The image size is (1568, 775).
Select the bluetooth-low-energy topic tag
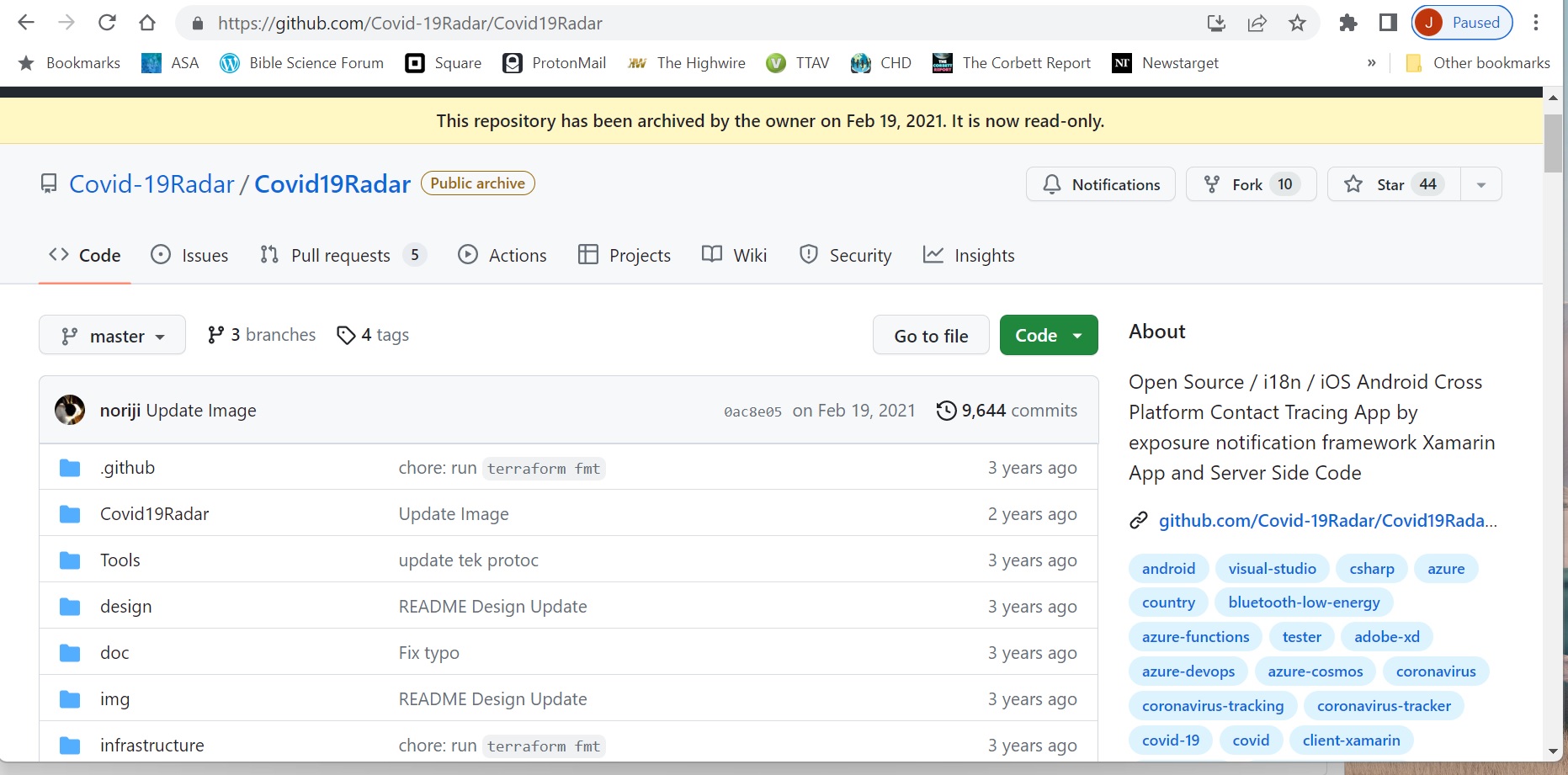point(1303,602)
